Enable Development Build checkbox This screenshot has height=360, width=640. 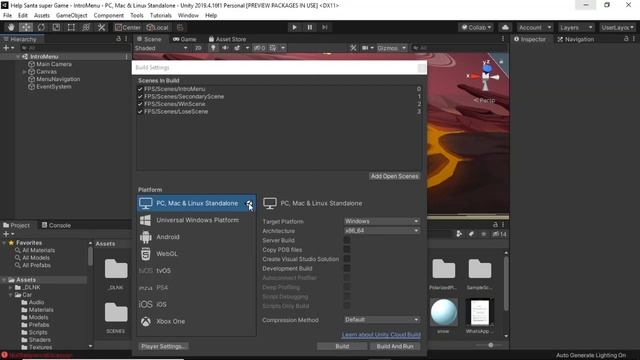tap(347, 269)
